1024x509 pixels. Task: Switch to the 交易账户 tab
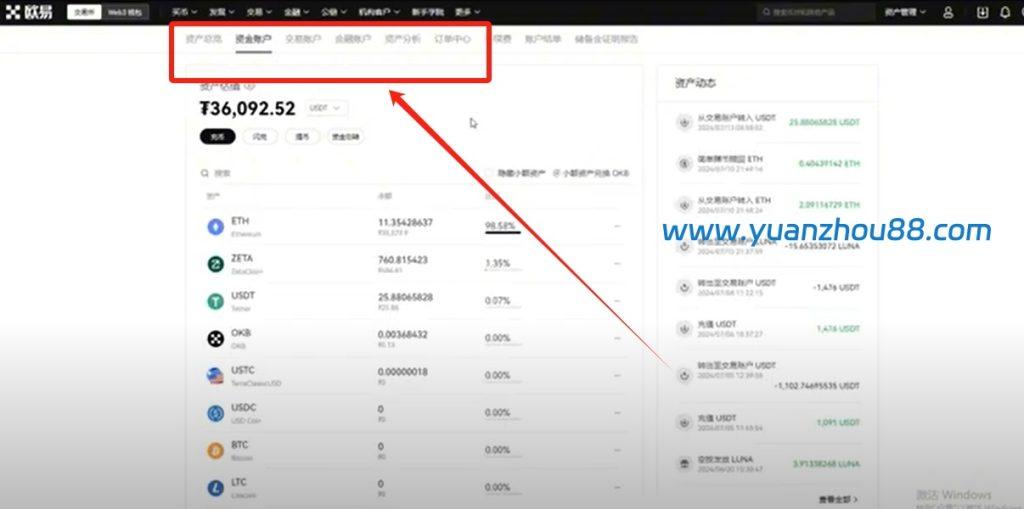click(303, 39)
